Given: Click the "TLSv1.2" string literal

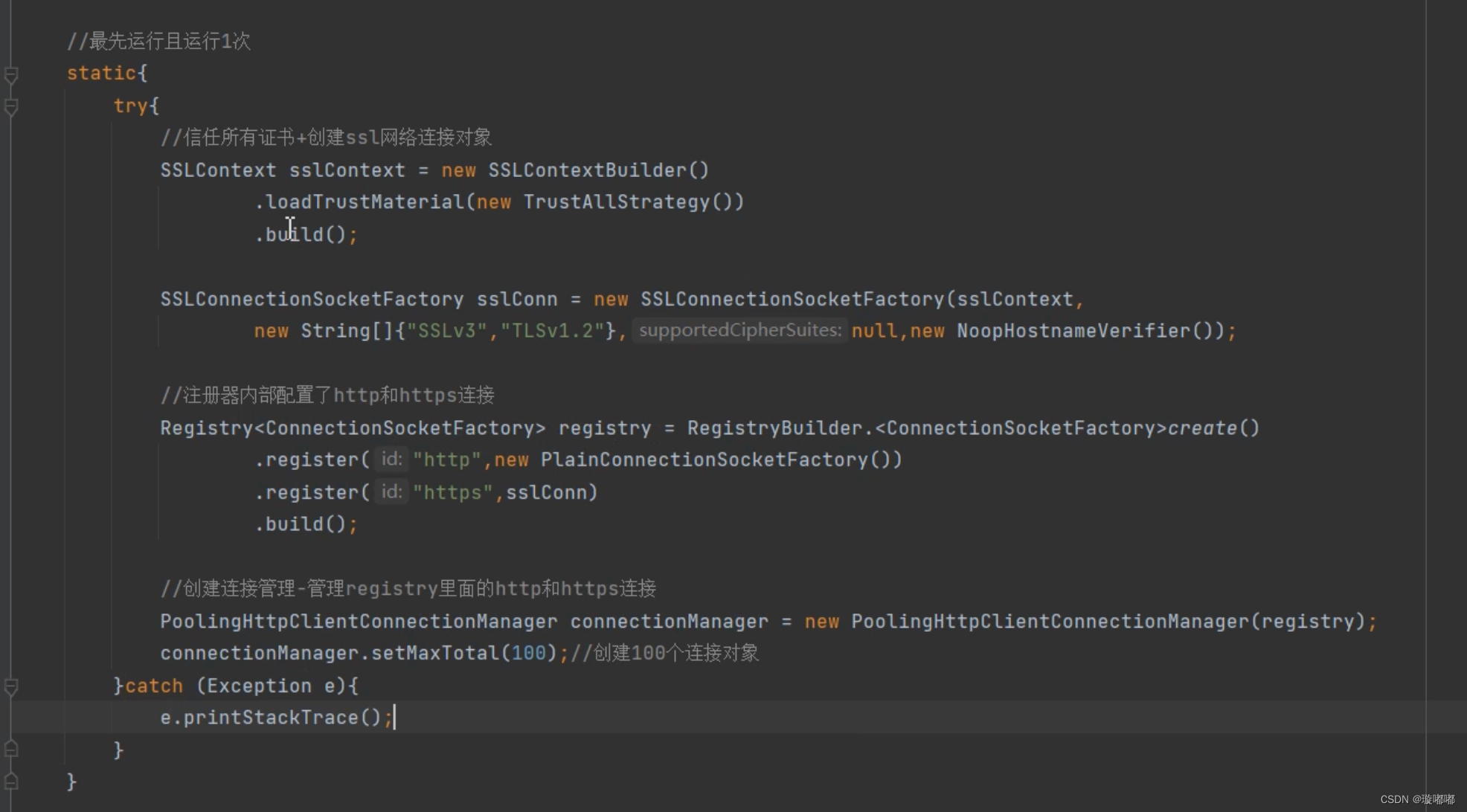Looking at the screenshot, I should coord(552,331).
